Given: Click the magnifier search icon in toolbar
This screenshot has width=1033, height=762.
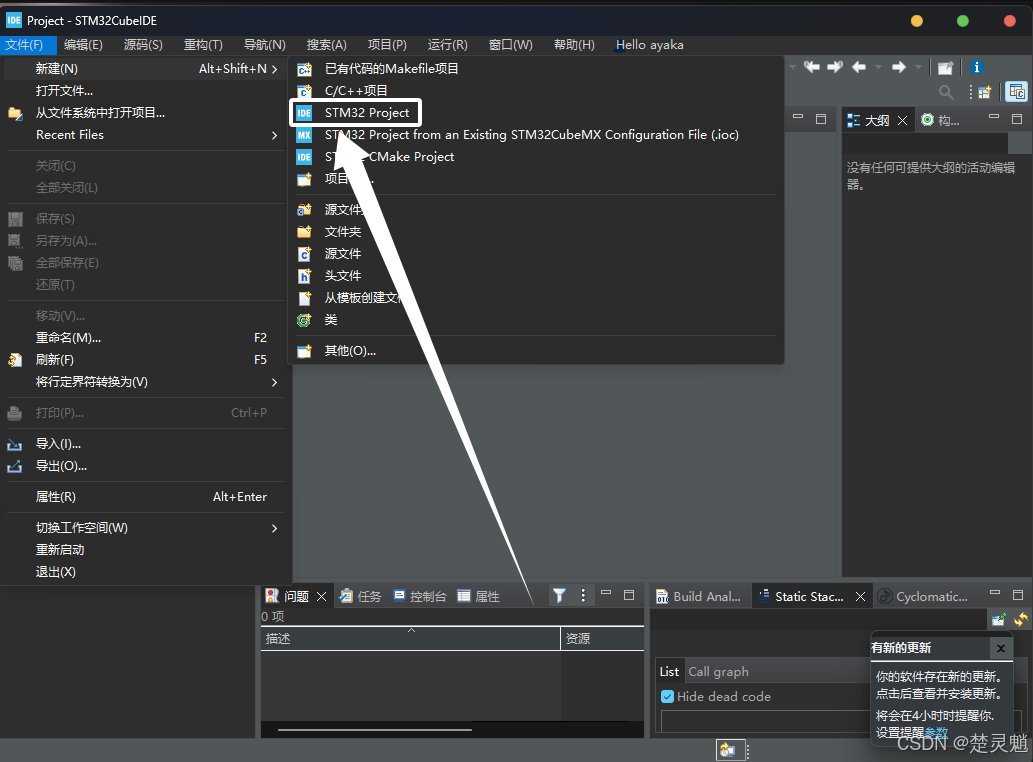Looking at the screenshot, I should 945,92.
